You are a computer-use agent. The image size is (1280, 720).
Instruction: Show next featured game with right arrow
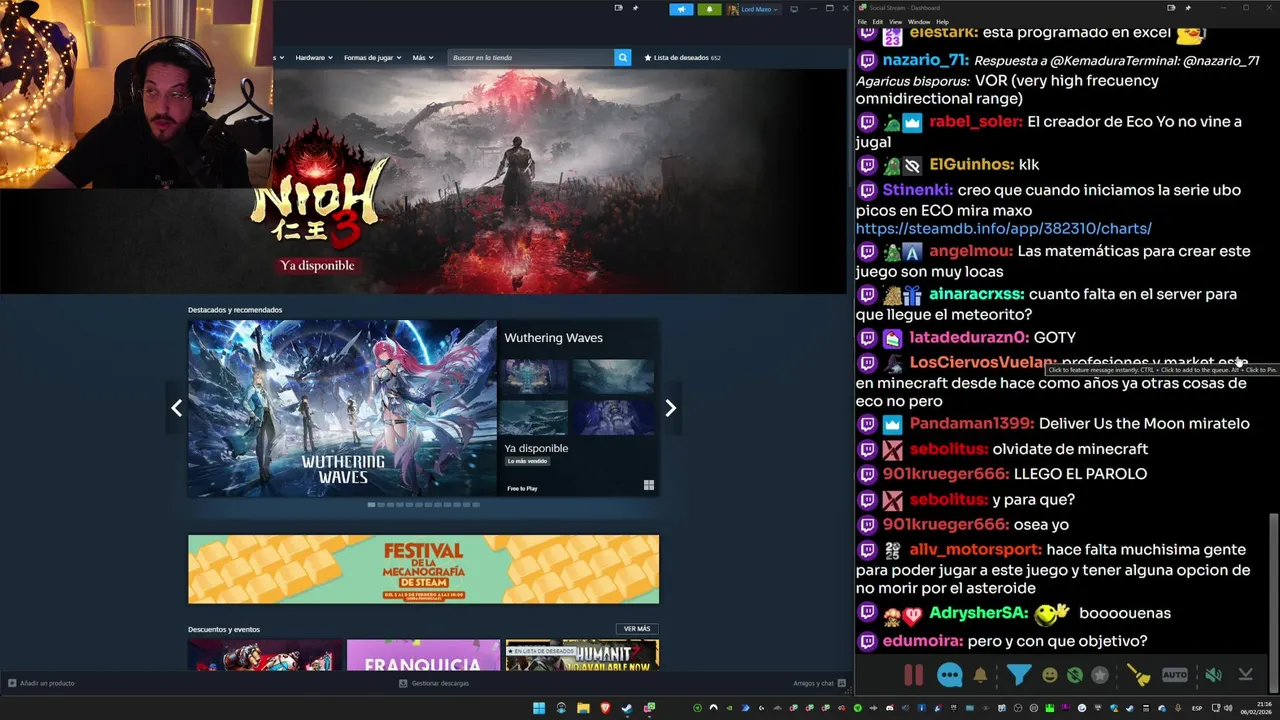[671, 408]
